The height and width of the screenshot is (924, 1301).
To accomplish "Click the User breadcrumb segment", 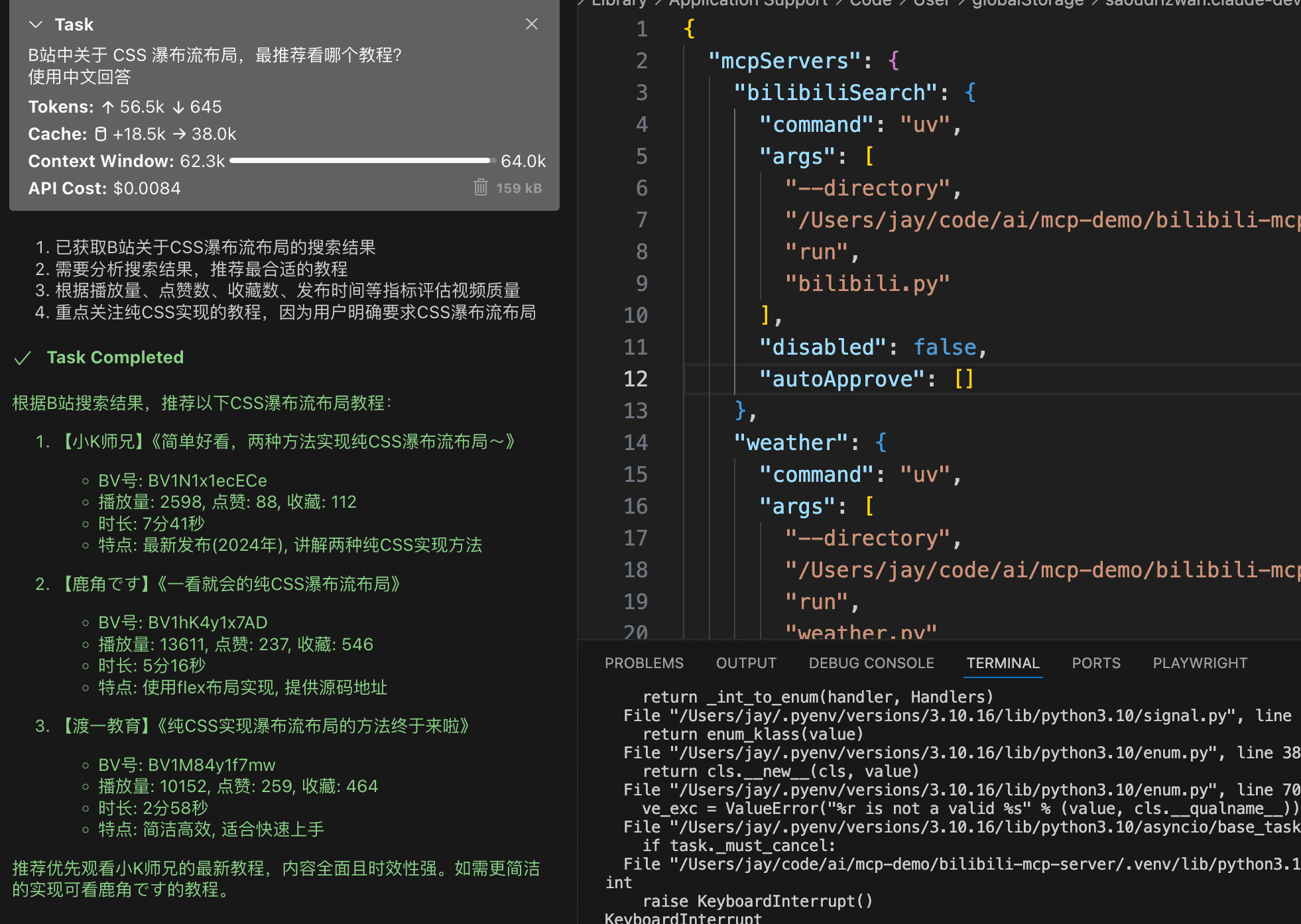I will coord(931,3).
